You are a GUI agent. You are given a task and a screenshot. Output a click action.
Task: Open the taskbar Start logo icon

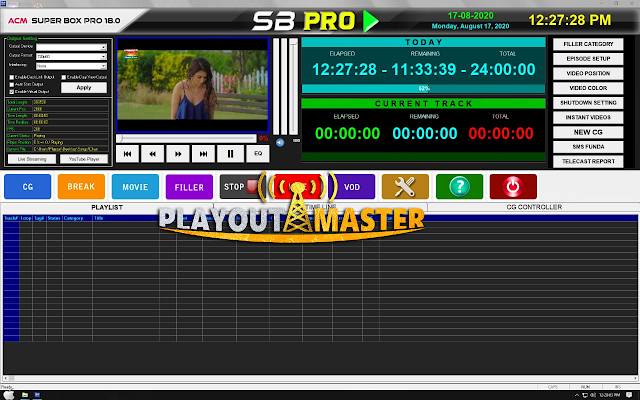pos(9,395)
